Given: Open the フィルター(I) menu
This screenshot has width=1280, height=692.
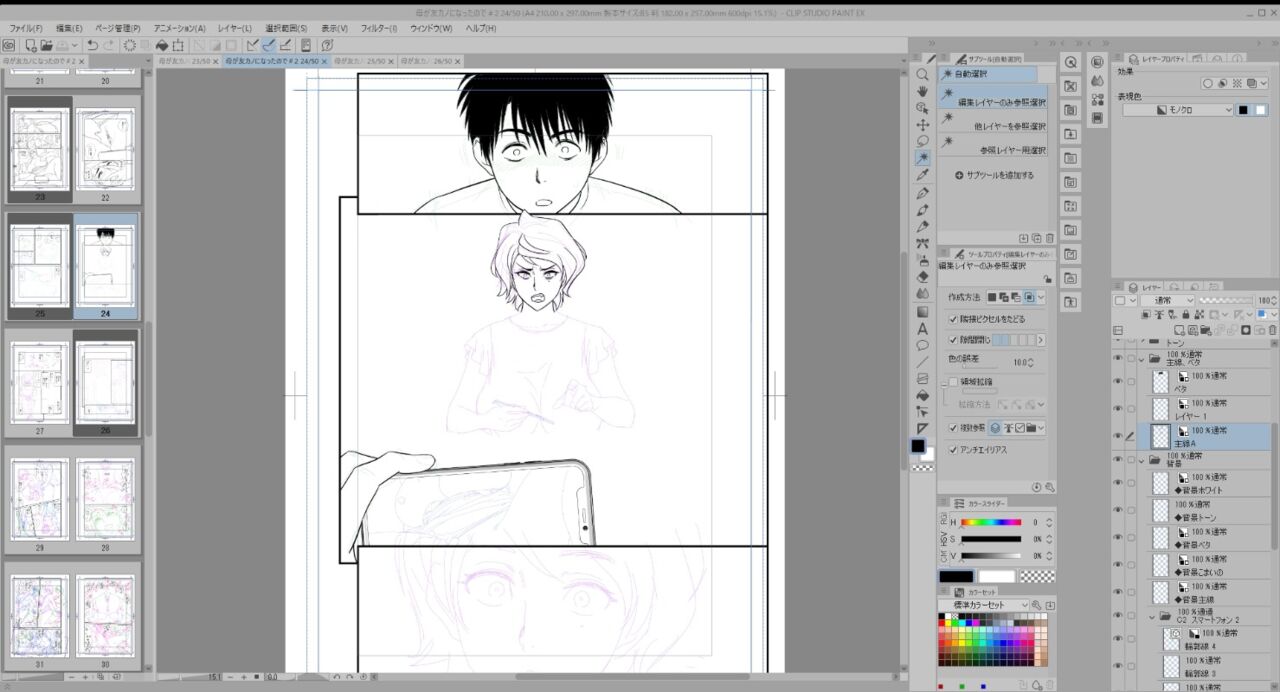Looking at the screenshot, I should pyautogui.click(x=378, y=28).
